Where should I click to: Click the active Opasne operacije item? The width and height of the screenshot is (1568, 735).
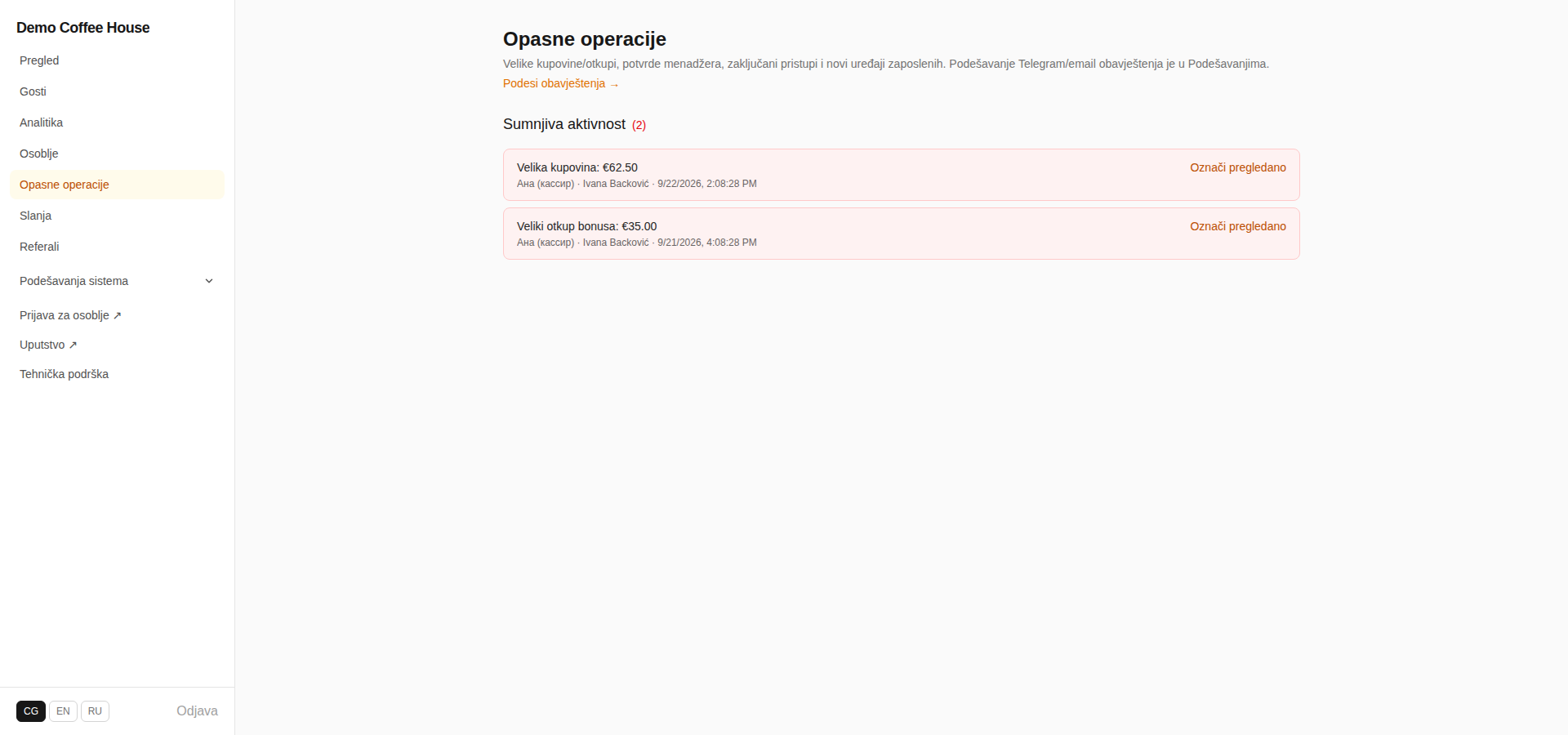coord(117,185)
